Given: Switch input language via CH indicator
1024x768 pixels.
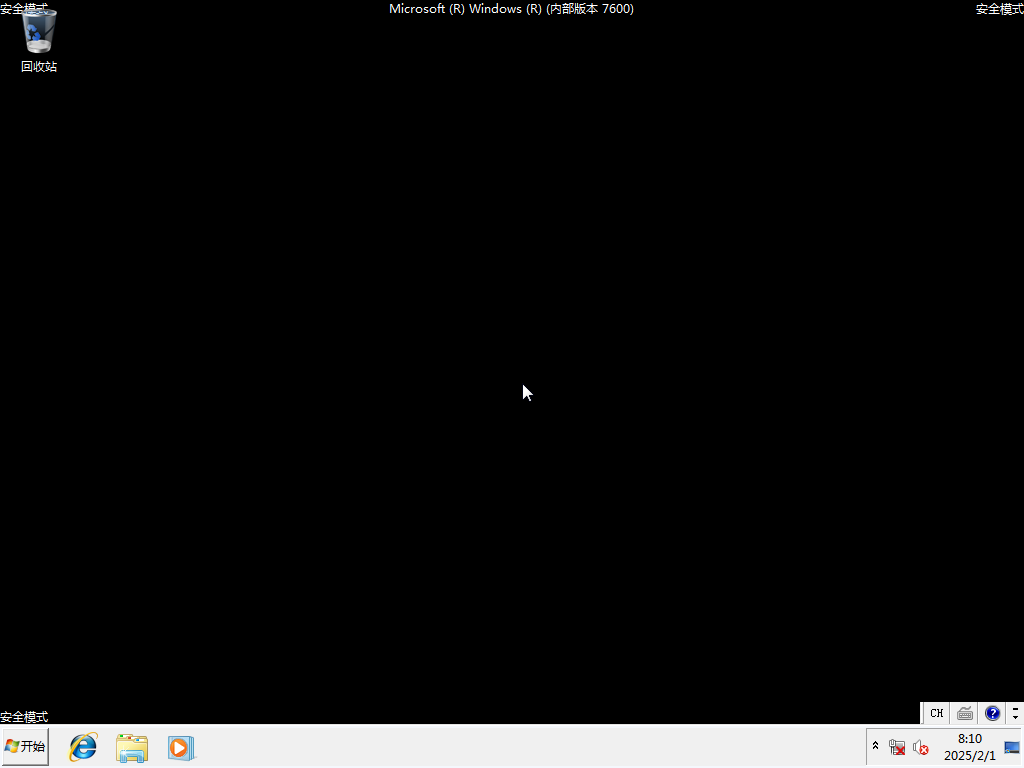Looking at the screenshot, I should coord(936,713).
